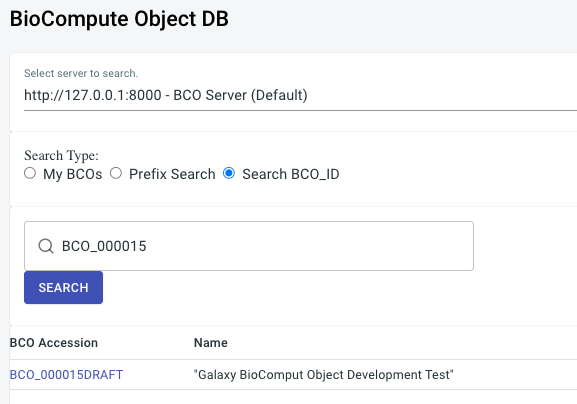Click the 'Search BCO_ID' label text

pos(291,174)
